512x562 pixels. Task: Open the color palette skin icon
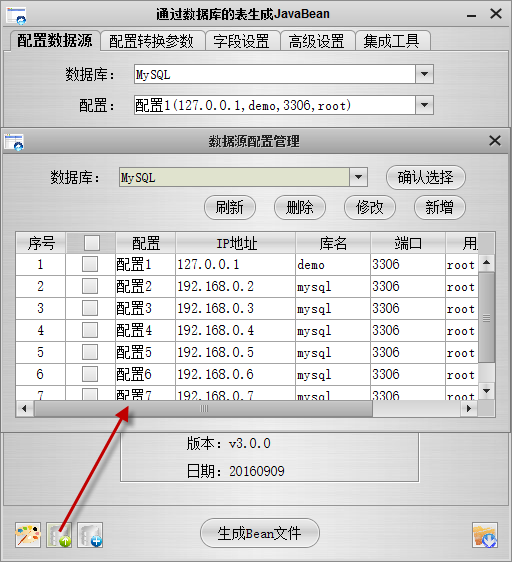[x=28, y=535]
